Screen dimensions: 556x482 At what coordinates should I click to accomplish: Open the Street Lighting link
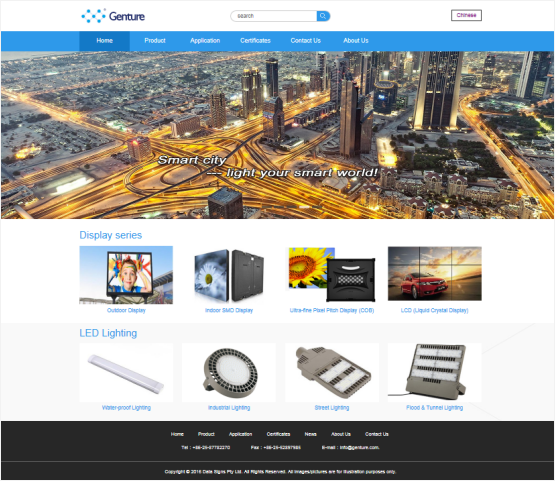332,408
